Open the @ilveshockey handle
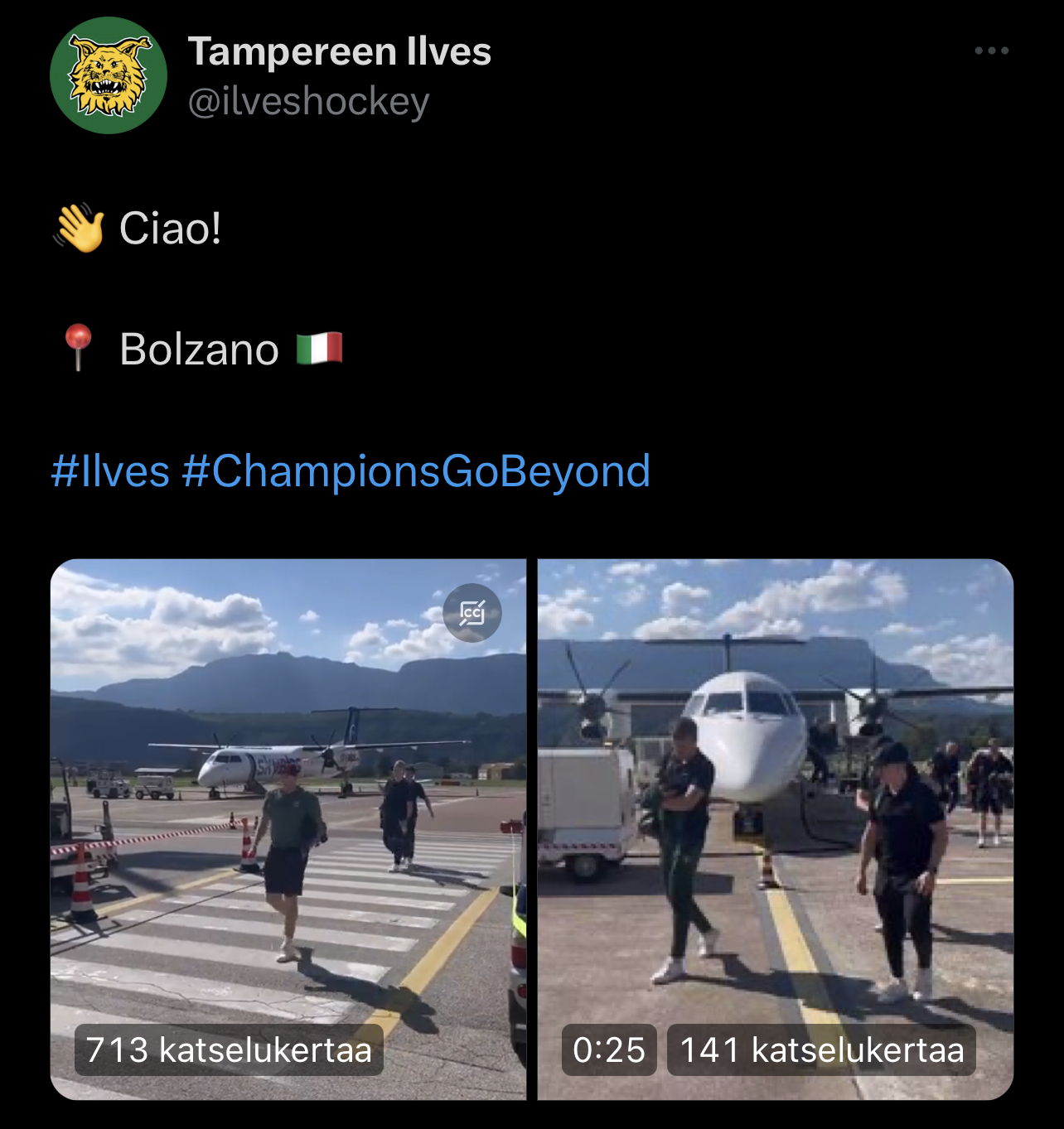This screenshot has width=1064, height=1129. (308, 102)
